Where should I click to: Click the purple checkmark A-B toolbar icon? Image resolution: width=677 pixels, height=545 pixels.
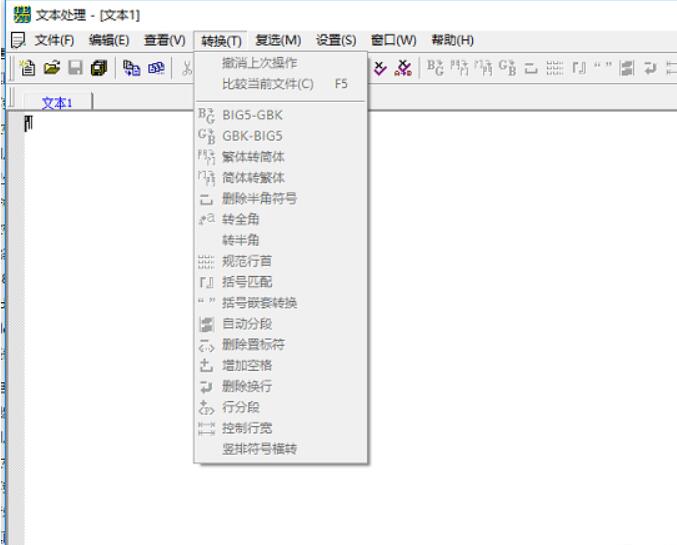(403, 68)
